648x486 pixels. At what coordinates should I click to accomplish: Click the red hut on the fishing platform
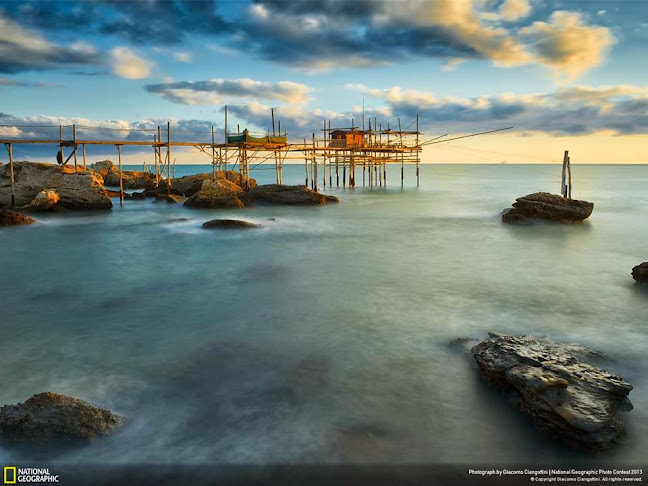(x=347, y=138)
